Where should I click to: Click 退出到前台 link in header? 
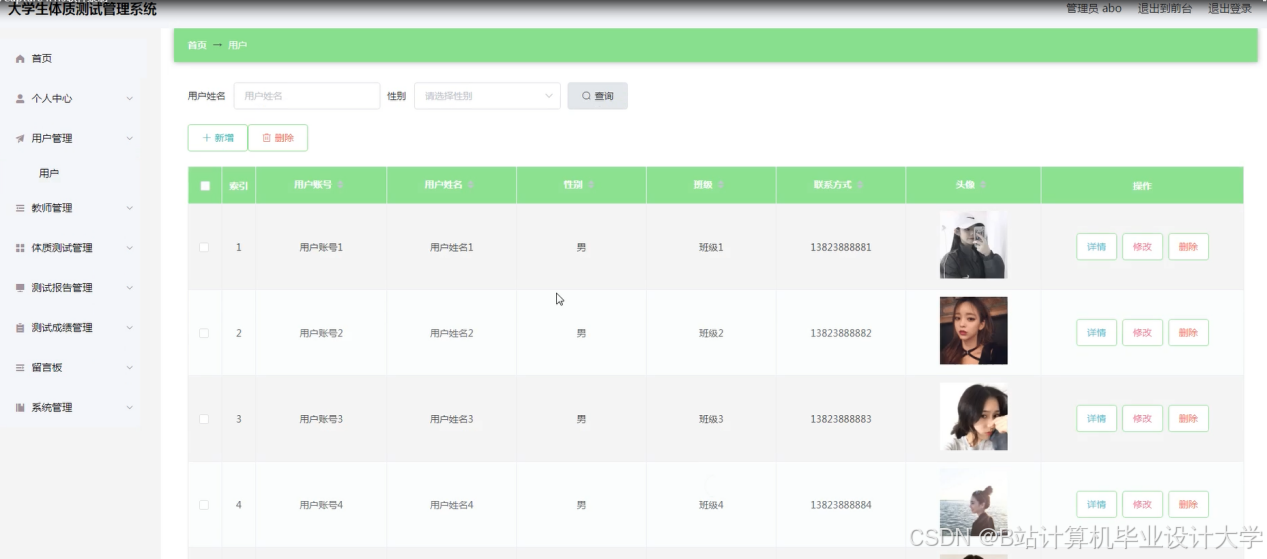(x=1165, y=8)
